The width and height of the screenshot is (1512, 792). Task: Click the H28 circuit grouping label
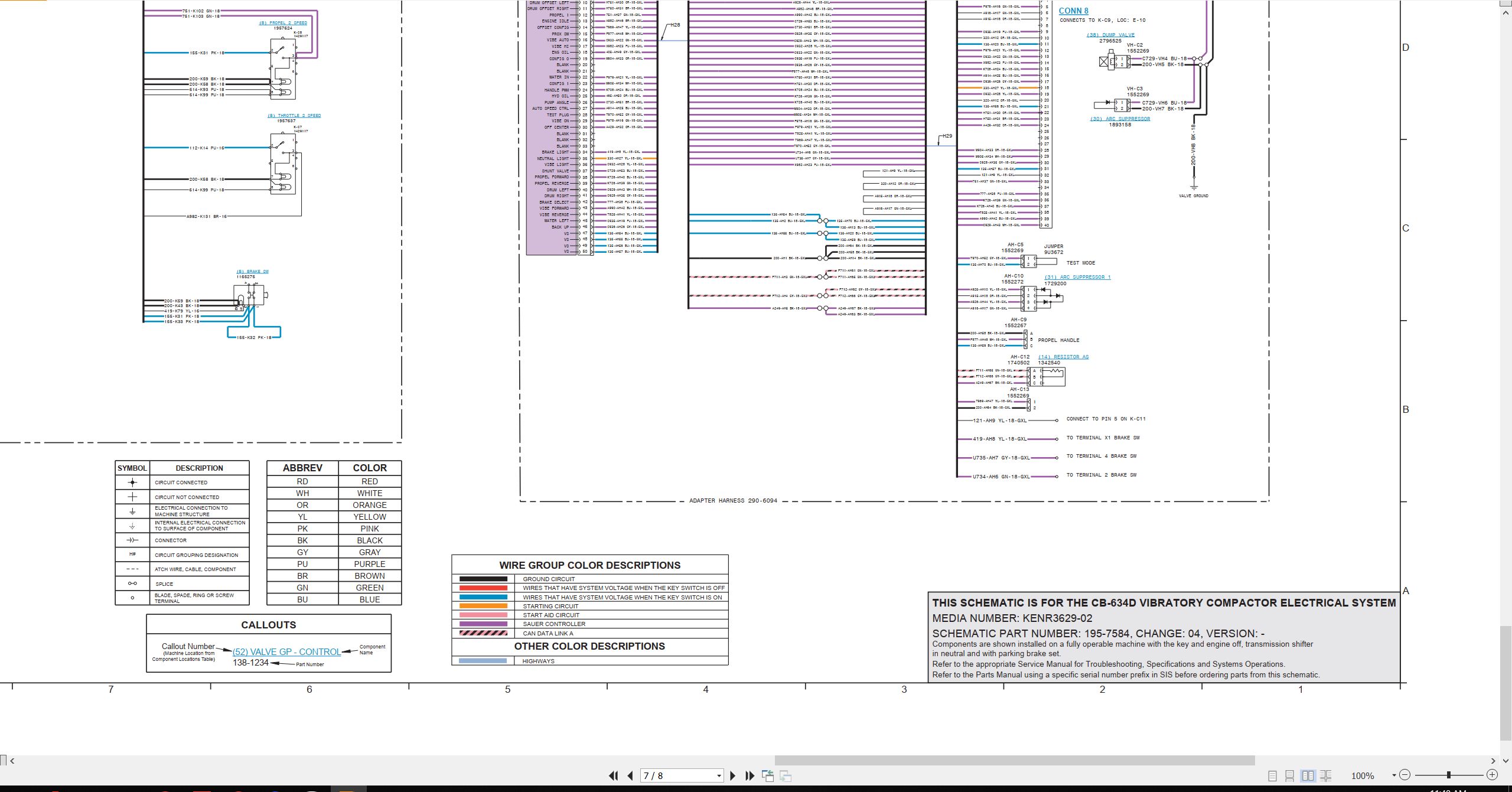(675, 25)
